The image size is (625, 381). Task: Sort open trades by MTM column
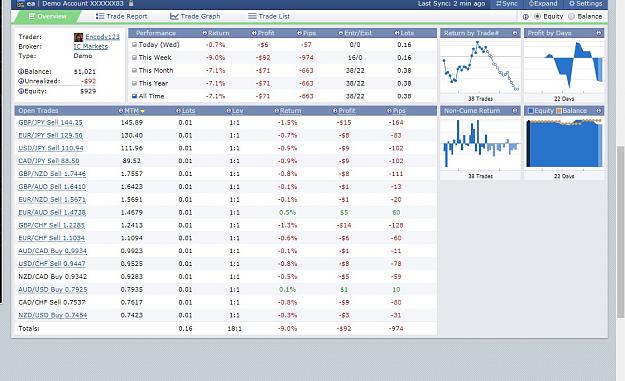131,111
